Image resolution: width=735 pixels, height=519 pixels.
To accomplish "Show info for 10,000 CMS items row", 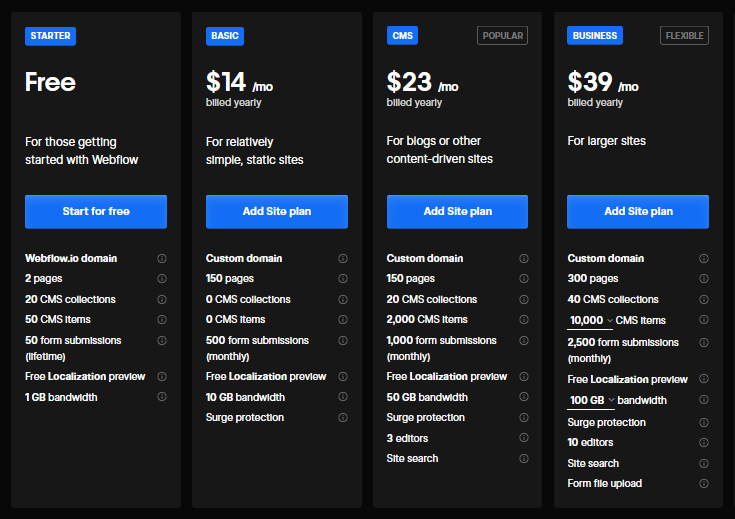I will [704, 319].
